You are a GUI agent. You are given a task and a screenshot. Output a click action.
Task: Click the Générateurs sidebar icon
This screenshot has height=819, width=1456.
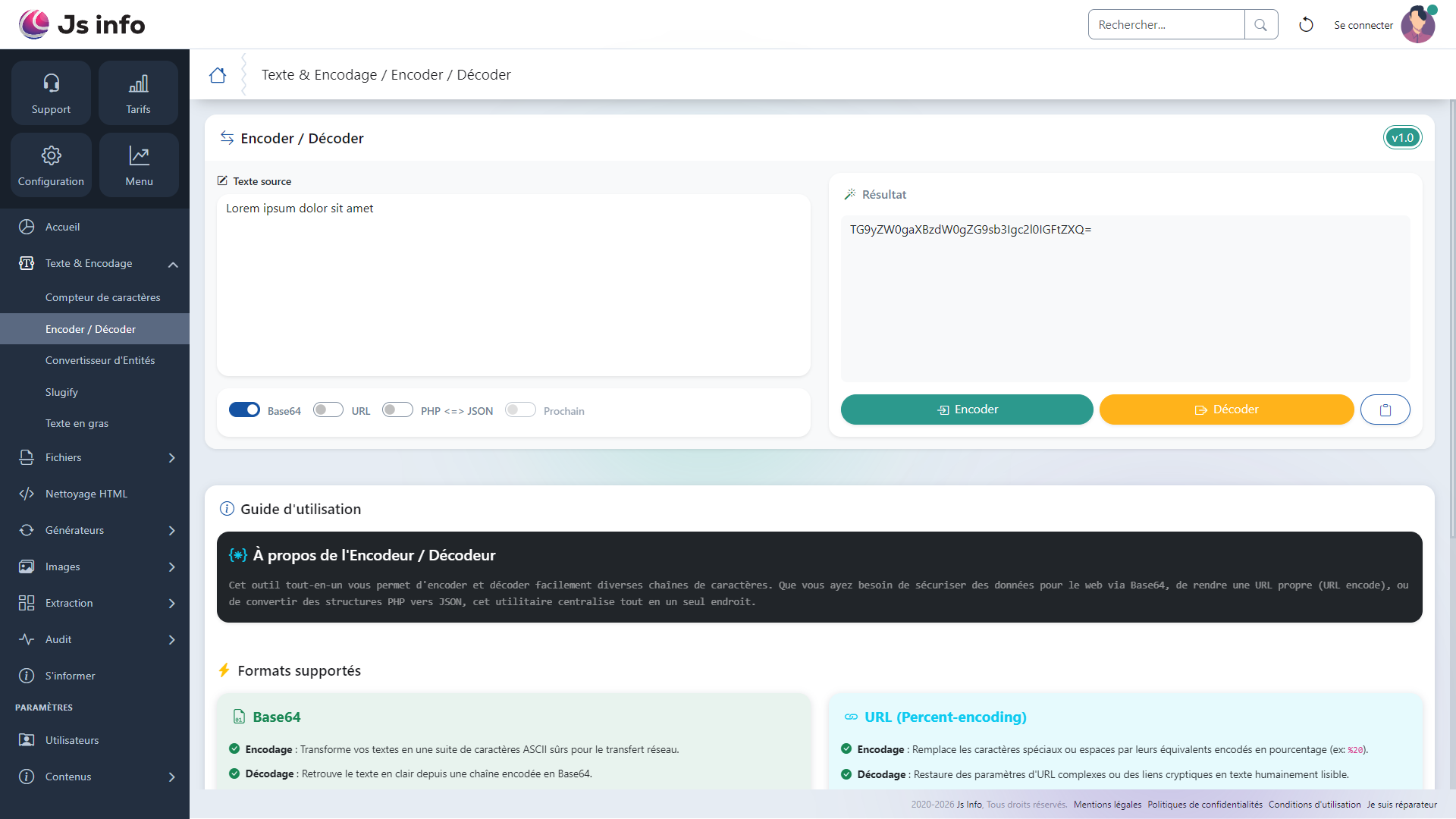[x=27, y=530]
